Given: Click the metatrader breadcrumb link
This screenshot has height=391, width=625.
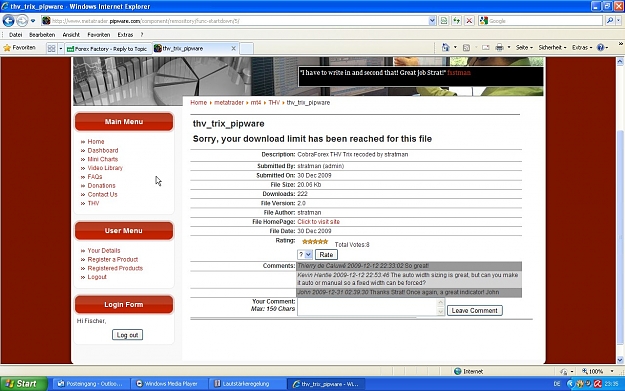Looking at the screenshot, I should (229, 102).
